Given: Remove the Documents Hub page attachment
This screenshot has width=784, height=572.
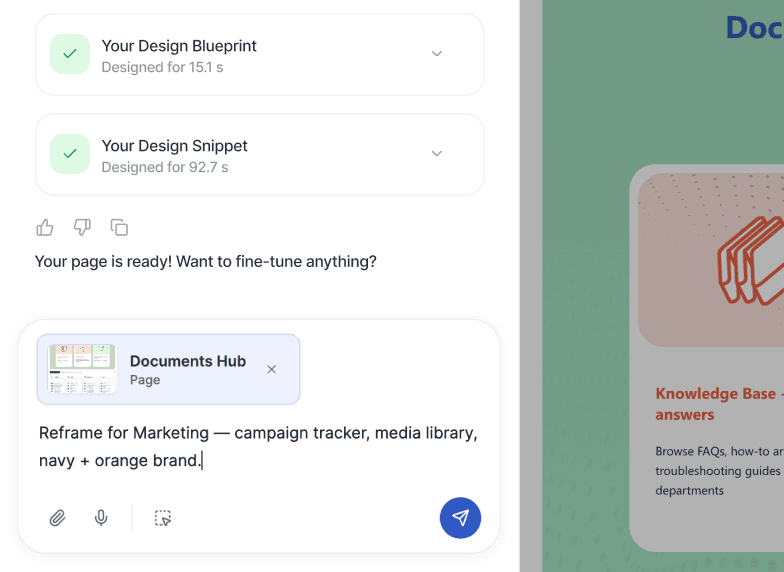Looking at the screenshot, I should point(272,369).
